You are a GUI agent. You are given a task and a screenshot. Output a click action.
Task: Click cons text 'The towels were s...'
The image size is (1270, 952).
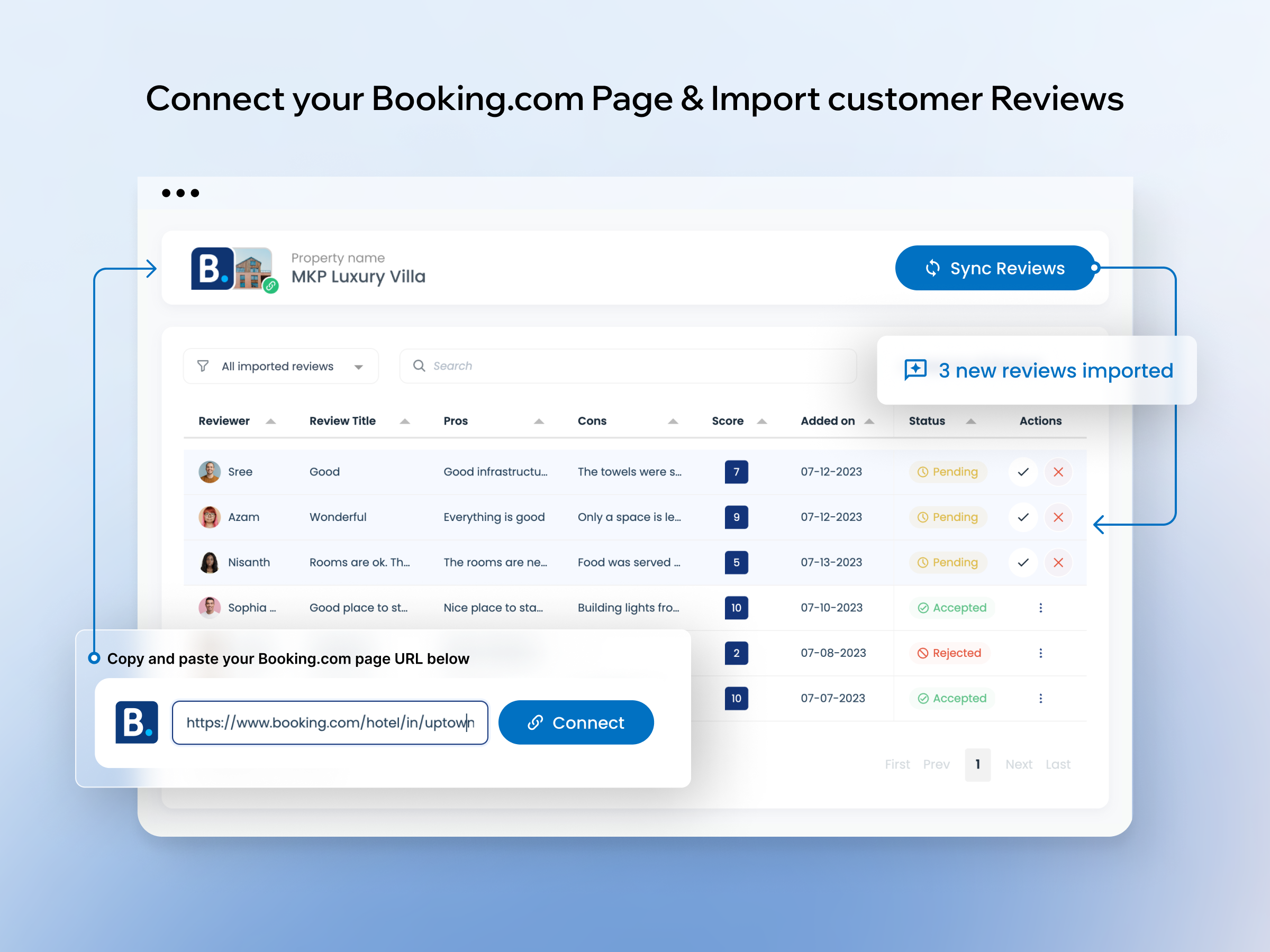point(630,472)
